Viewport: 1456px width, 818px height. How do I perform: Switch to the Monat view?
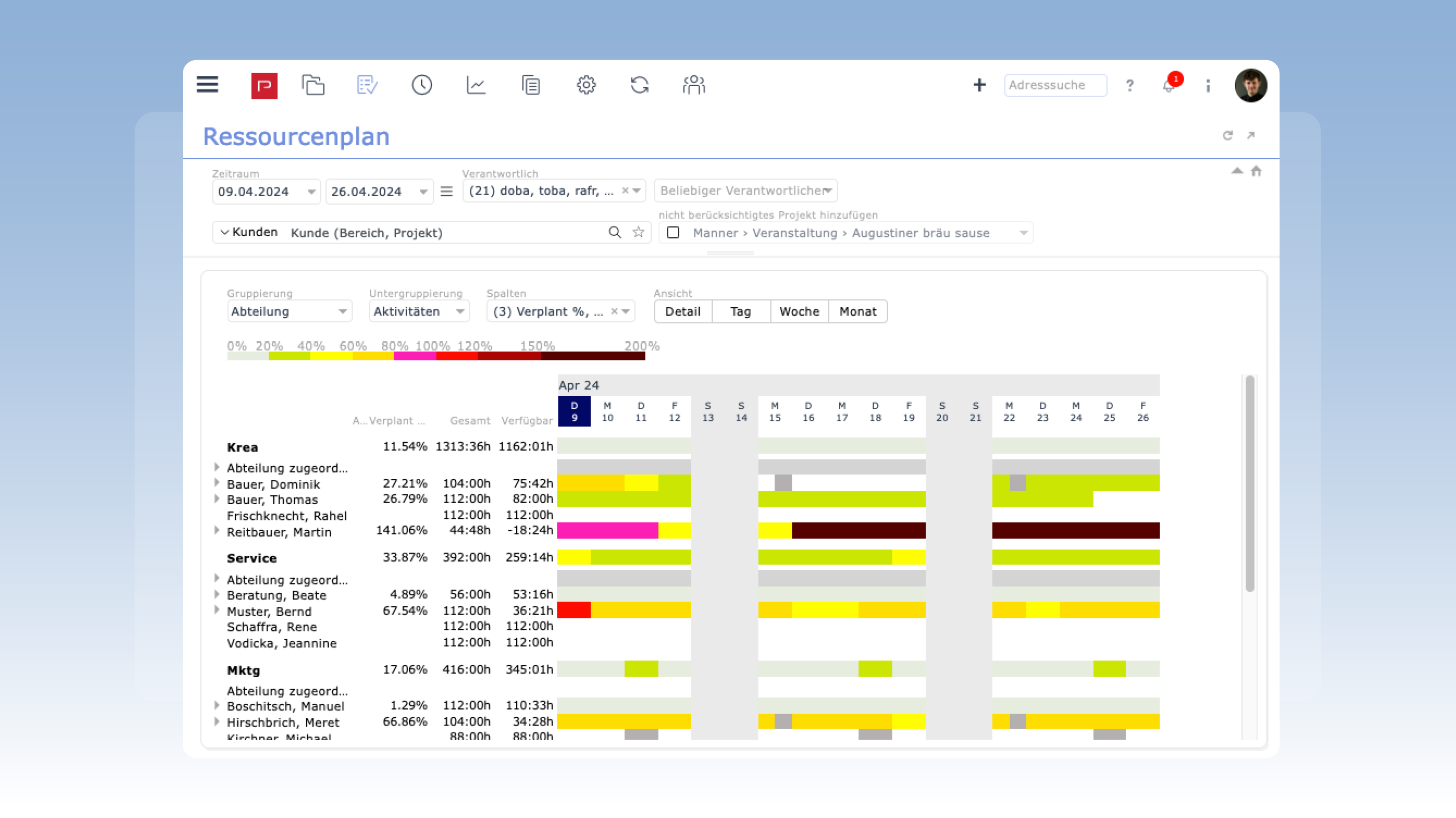click(858, 312)
